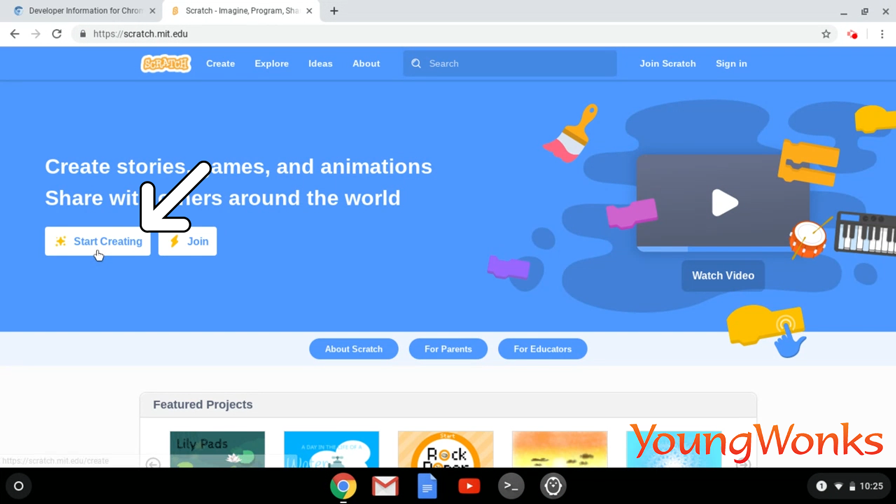Image resolution: width=896 pixels, height=504 pixels.
Task: Open the notification count indicator
Action: click(821, 486)
